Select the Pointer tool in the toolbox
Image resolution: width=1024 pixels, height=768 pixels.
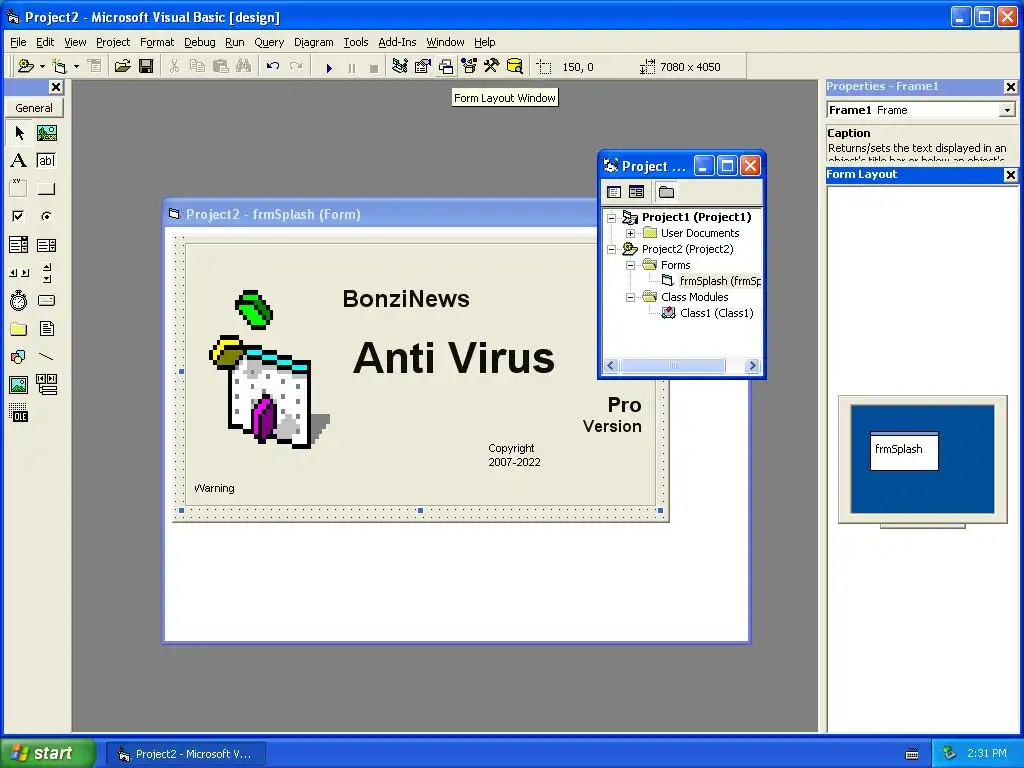19,133
